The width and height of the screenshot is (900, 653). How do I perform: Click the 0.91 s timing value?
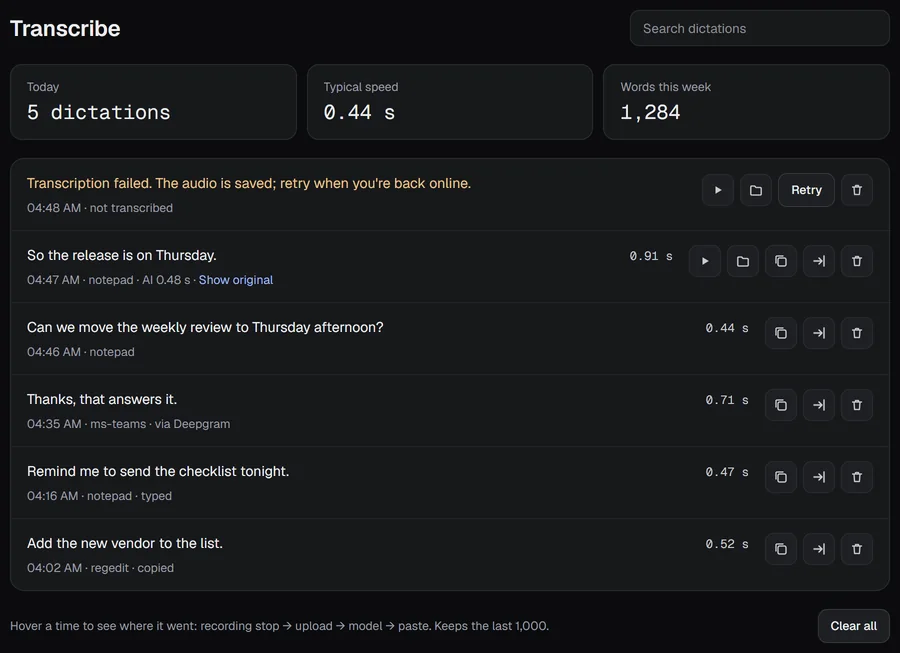(651, 256)
